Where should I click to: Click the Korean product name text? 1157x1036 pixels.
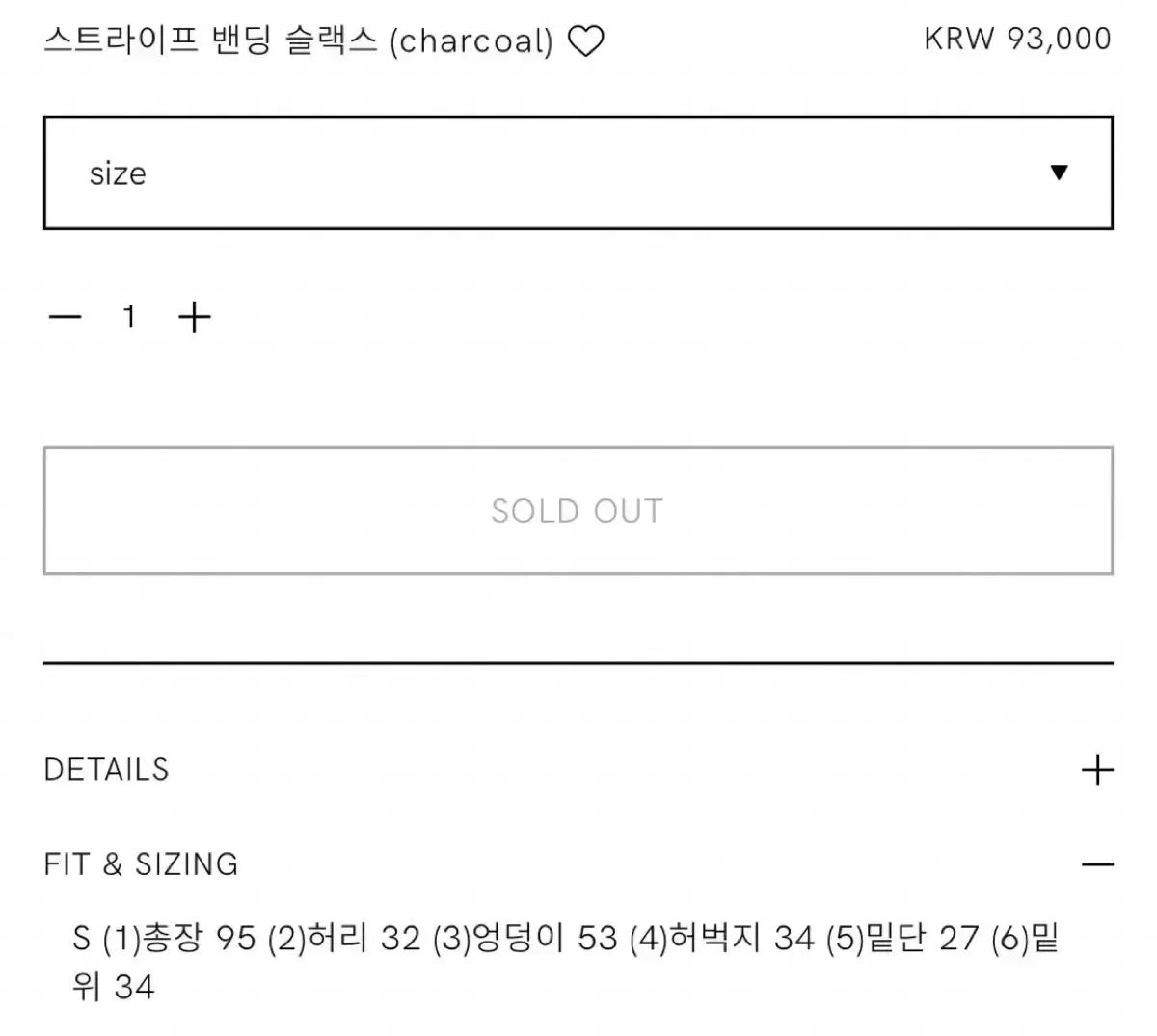coord(210,40)
